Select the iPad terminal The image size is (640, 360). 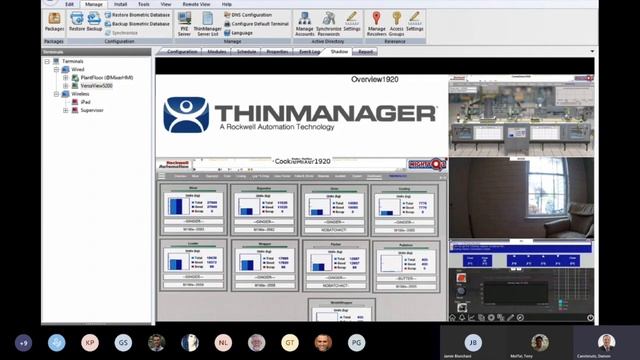[x=85, y=102]
